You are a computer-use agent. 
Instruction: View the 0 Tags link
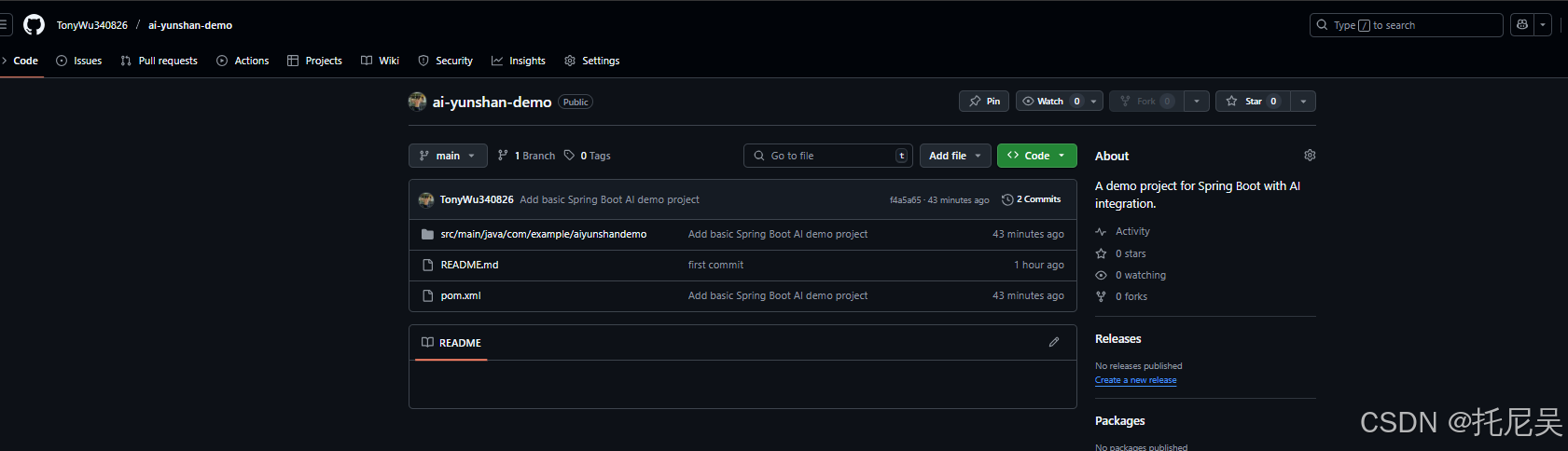coord(587,156)
